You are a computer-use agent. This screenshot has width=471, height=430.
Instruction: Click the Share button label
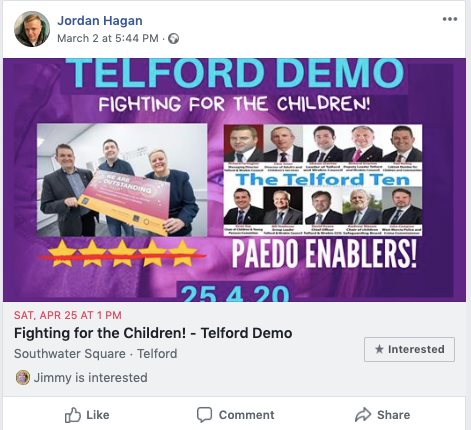[x=393, y=415]
